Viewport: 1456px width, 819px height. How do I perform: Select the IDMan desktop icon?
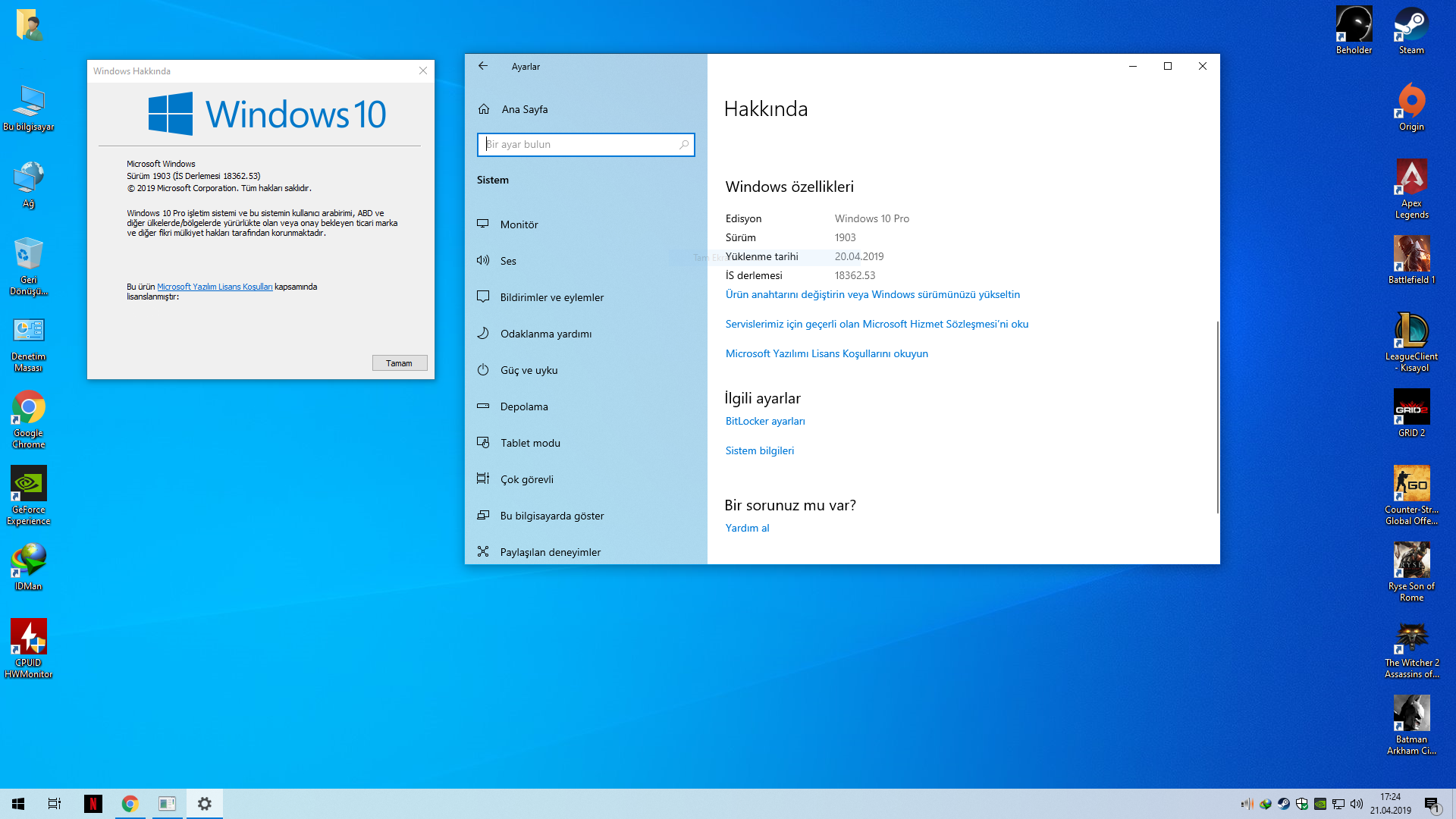coord(28,566)
